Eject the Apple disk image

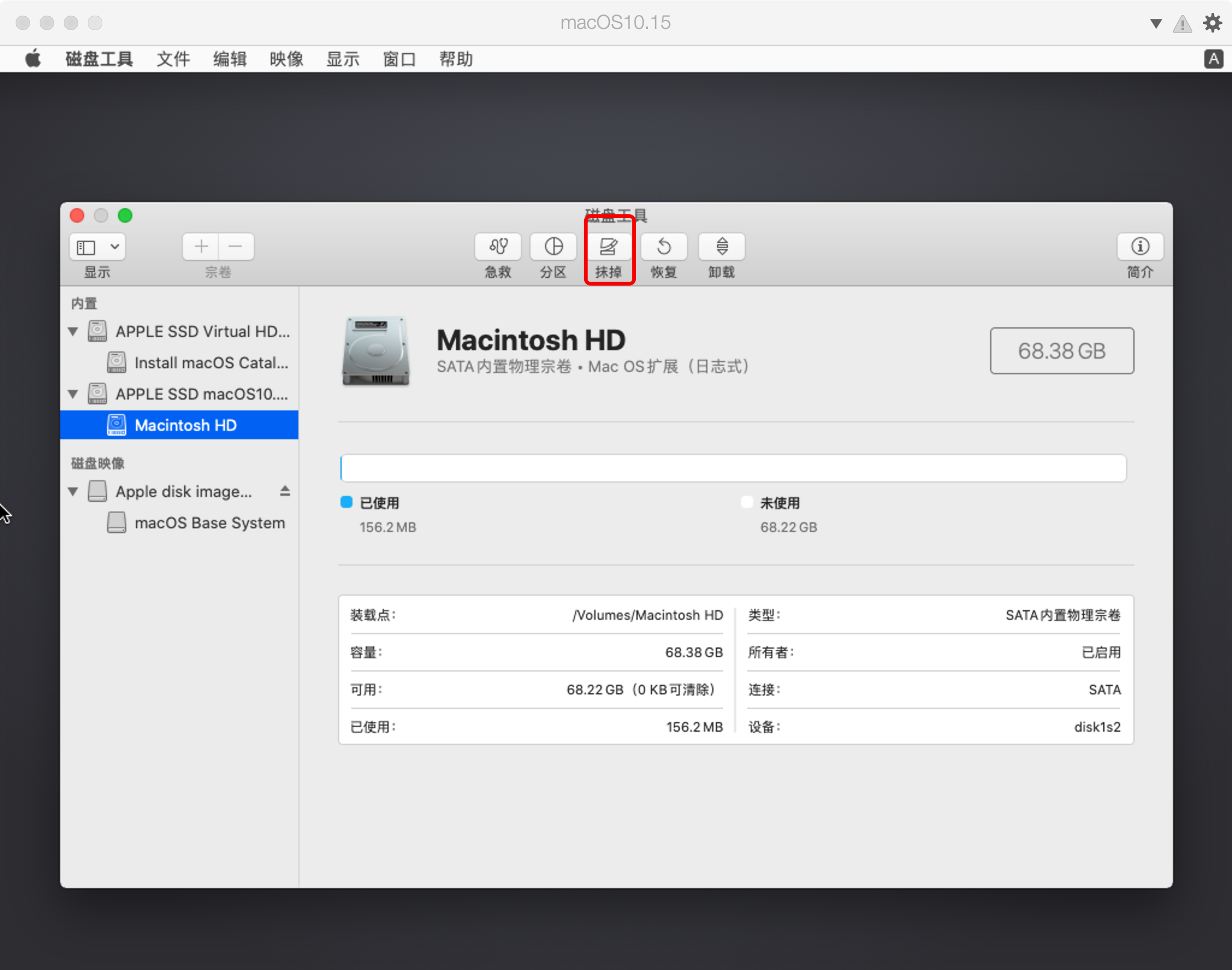pos(285,491)
